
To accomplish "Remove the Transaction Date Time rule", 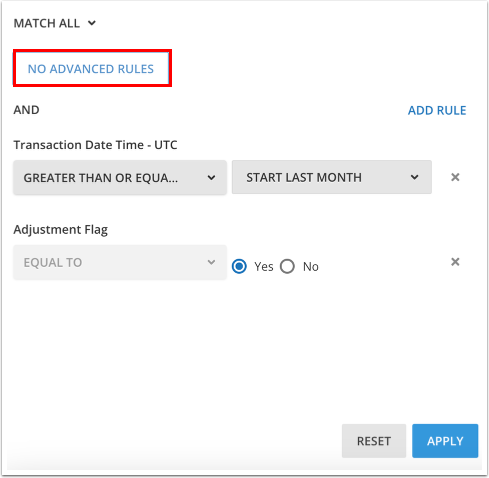I will (x=455, y=177).
